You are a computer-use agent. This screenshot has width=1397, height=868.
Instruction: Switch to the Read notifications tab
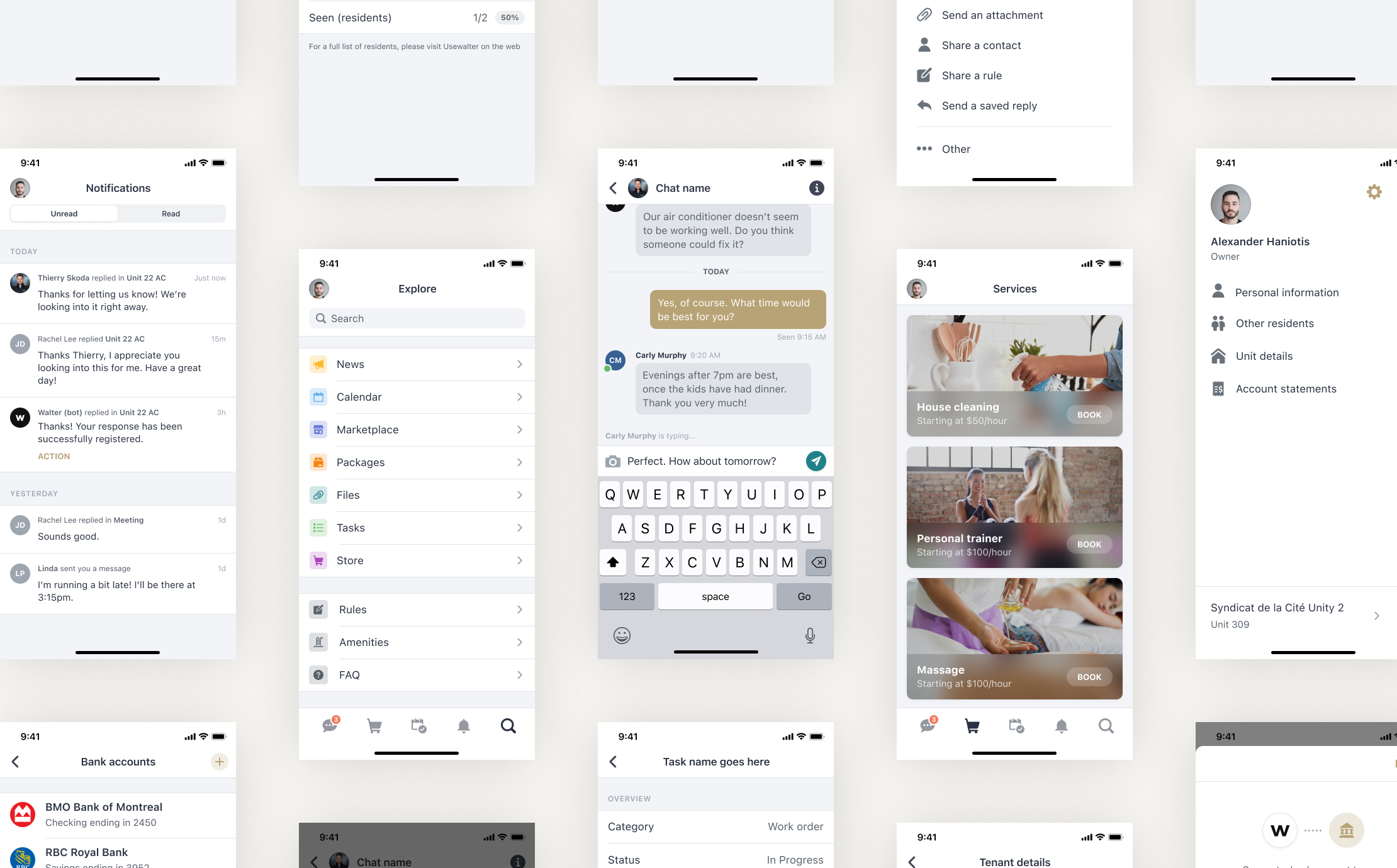[x=171, y=213]
